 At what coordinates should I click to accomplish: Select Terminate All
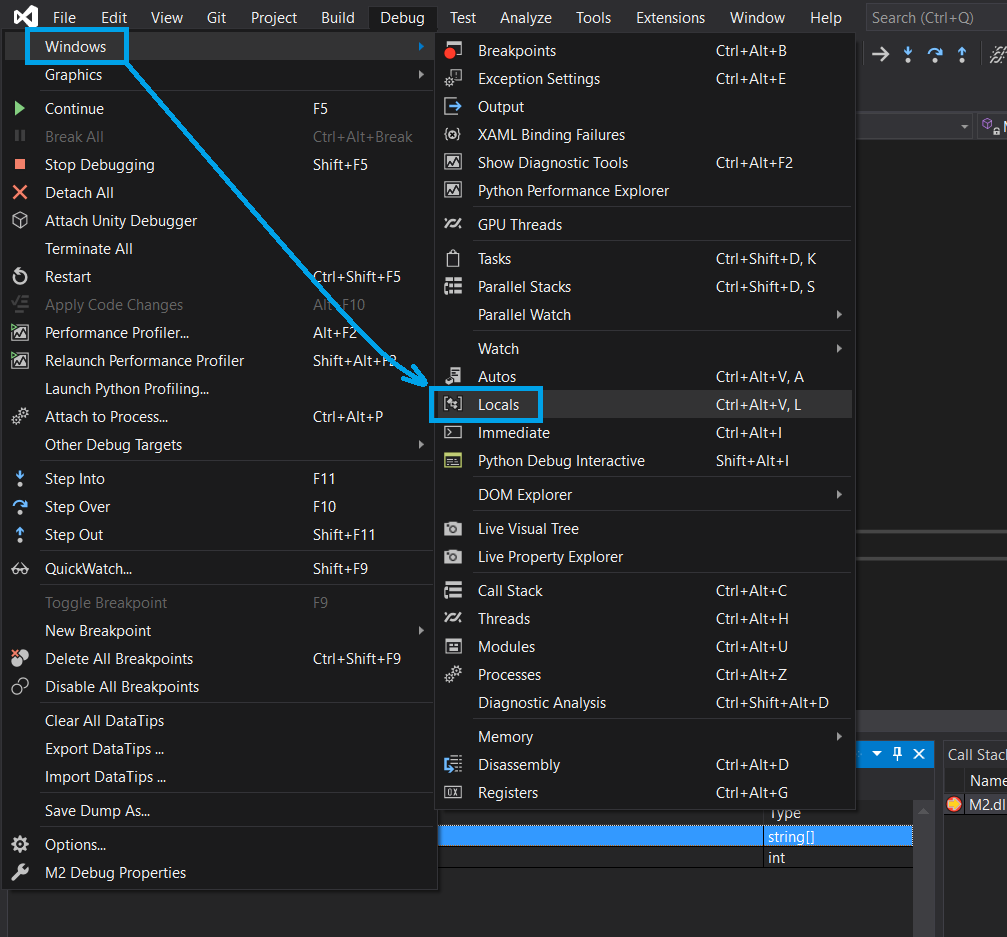(x=219, y=249)
